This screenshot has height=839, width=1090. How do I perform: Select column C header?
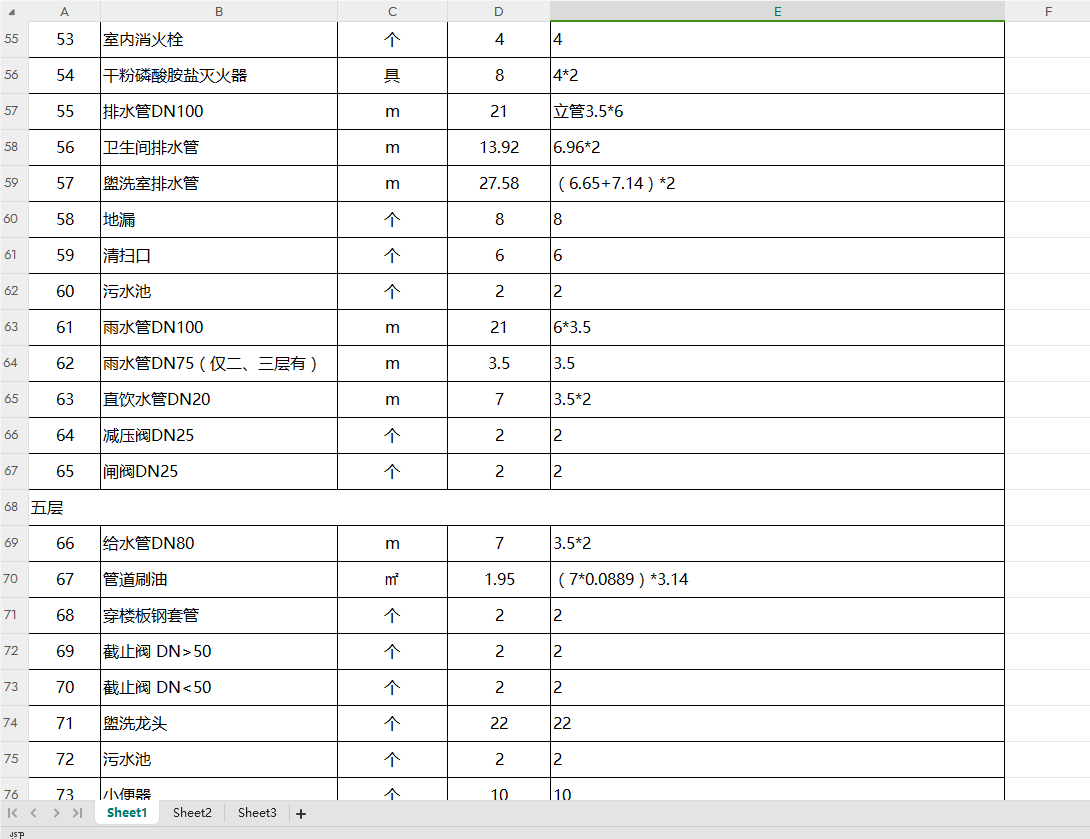[x=393, y=12]
